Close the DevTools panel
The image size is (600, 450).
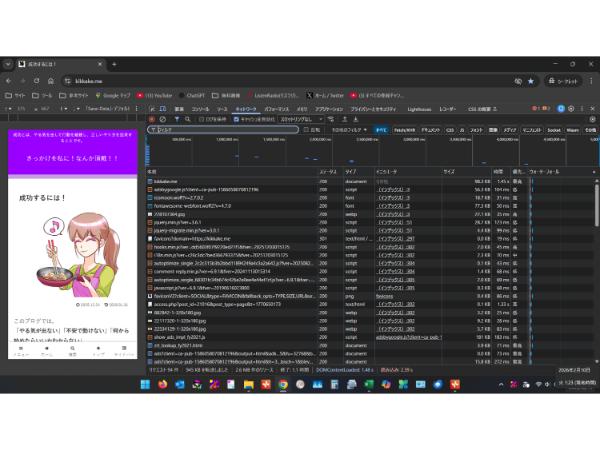593,109
